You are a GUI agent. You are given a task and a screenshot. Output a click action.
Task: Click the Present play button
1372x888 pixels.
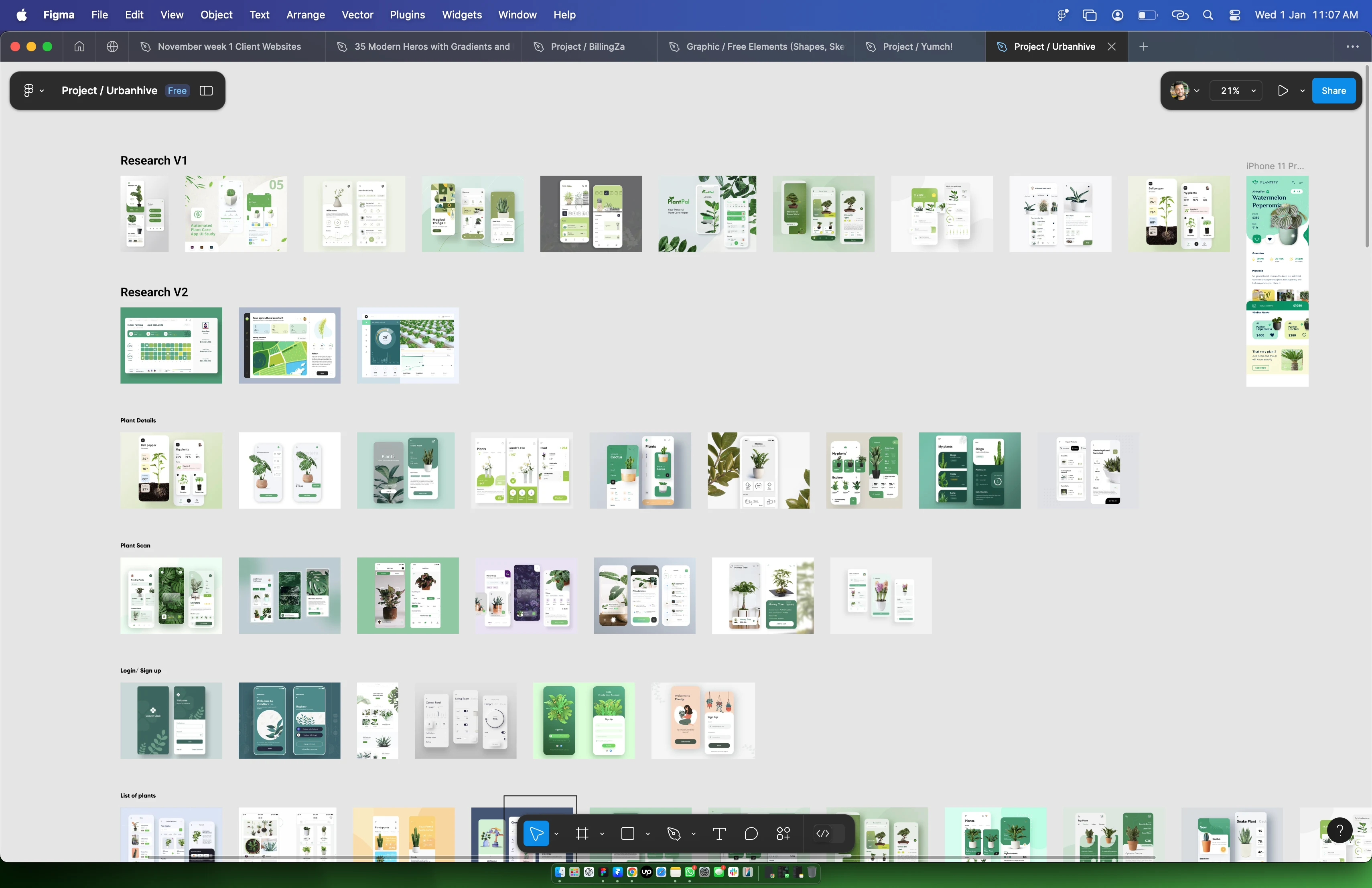click(1283, 91)
